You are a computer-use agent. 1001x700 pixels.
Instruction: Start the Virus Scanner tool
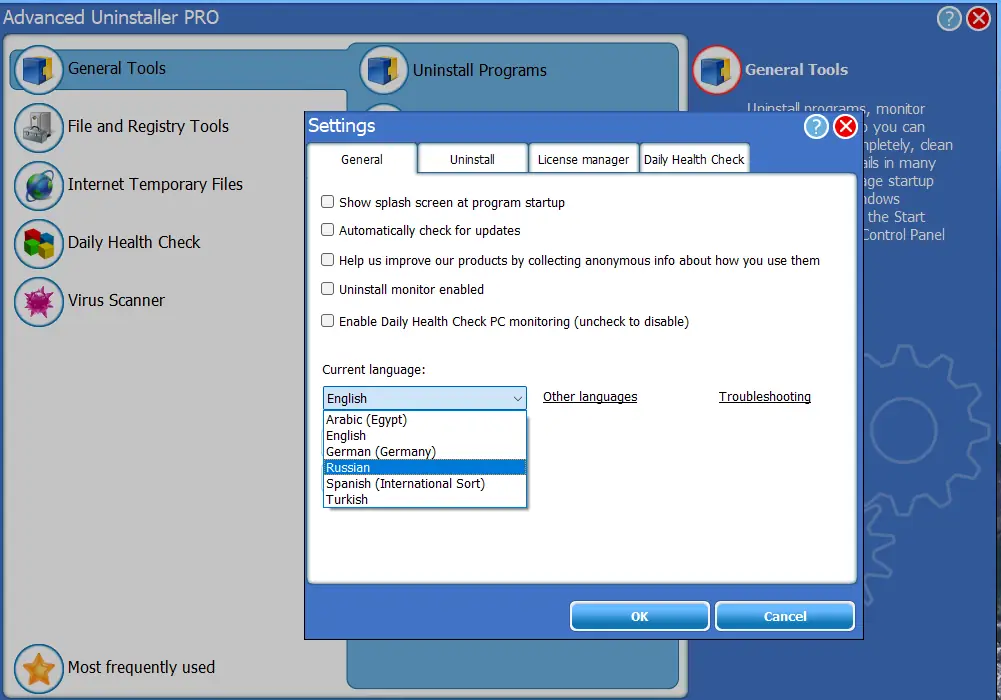click(x=38, y=301)
